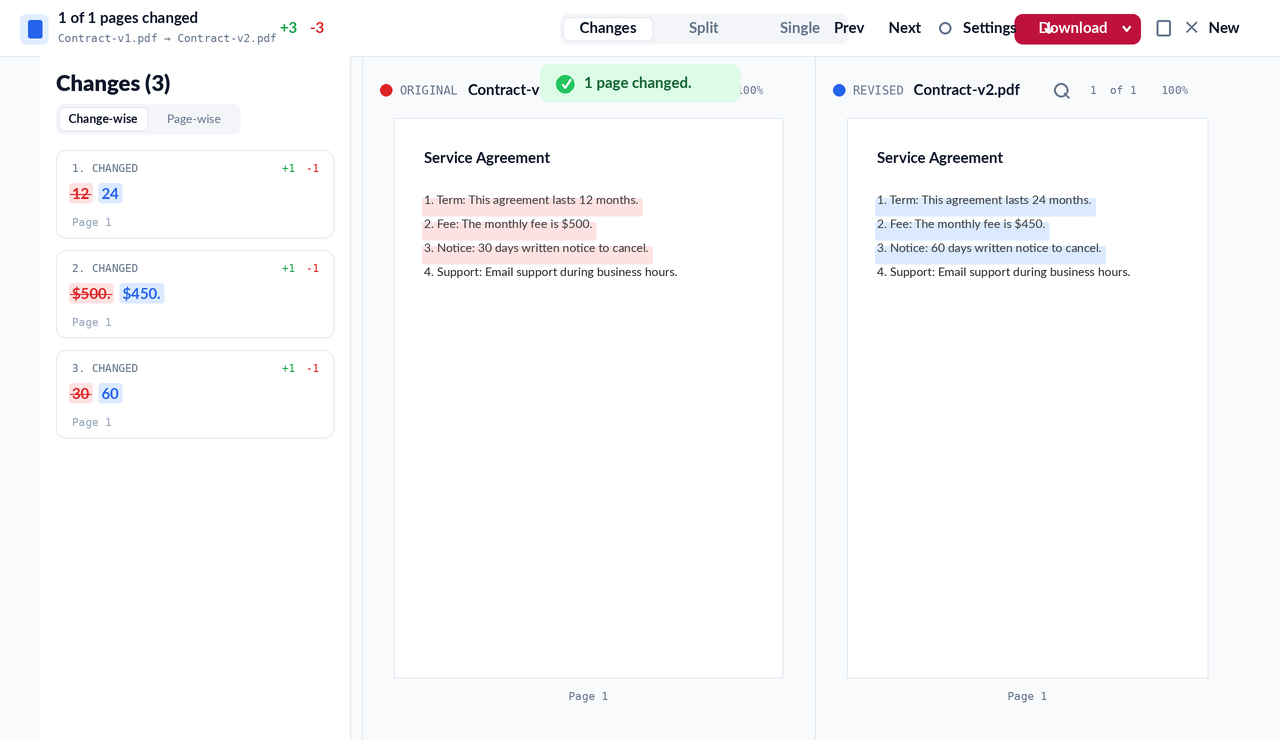The height and width of the screenshot is (740, 1280).
Task: Click the added value 24 in change 1
Action: 110,194
